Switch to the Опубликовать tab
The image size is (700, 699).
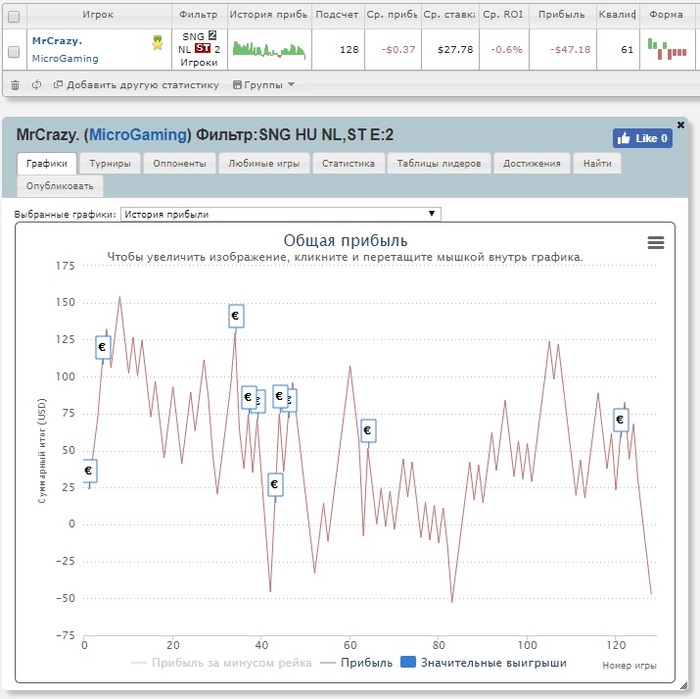60,186
